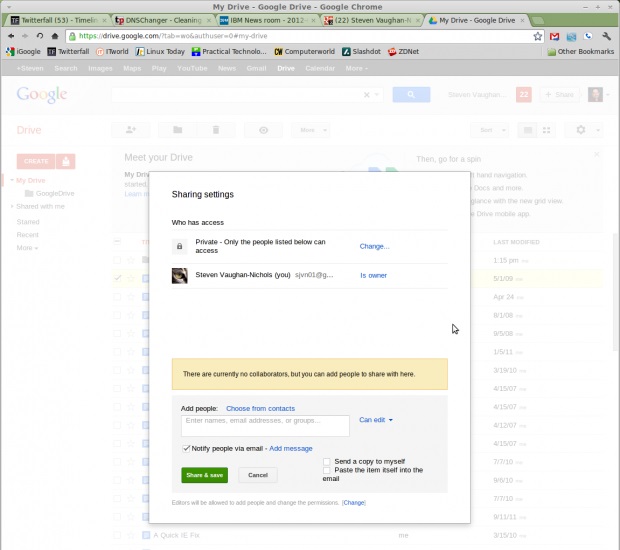Open the Google bar More dropdown

pyautogui.click(x=356, y=68)
